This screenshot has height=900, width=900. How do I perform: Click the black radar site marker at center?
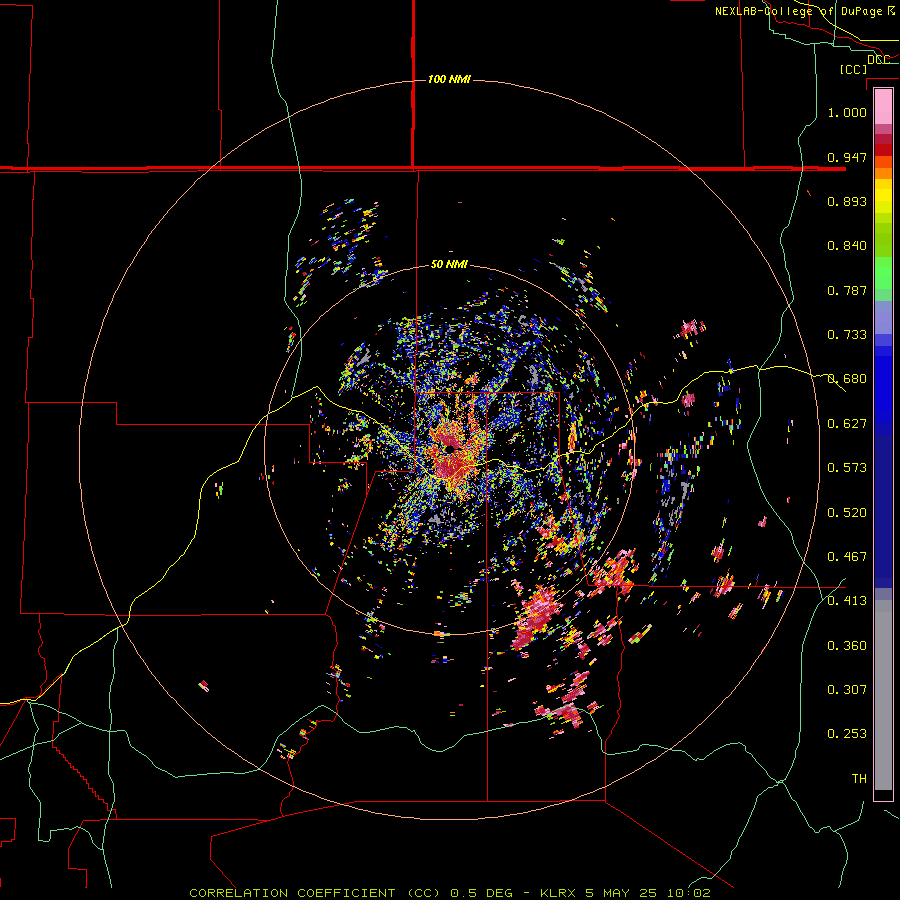click(x=449, y=448)
